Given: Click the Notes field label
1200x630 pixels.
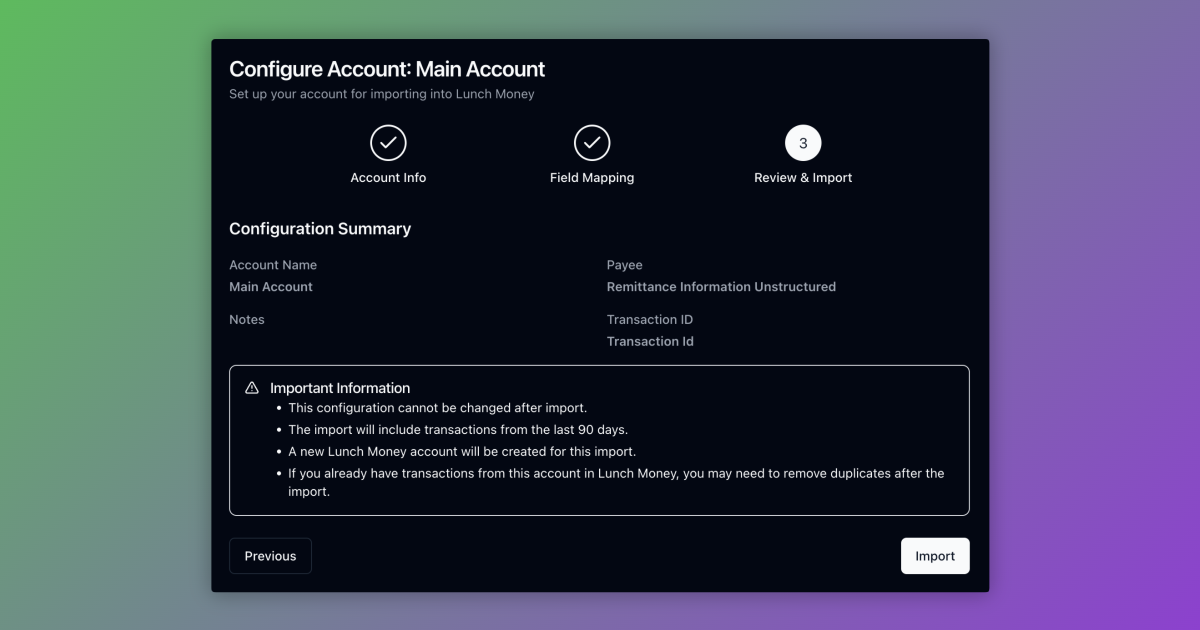Looking at the screenshot, I should [247, 320].
